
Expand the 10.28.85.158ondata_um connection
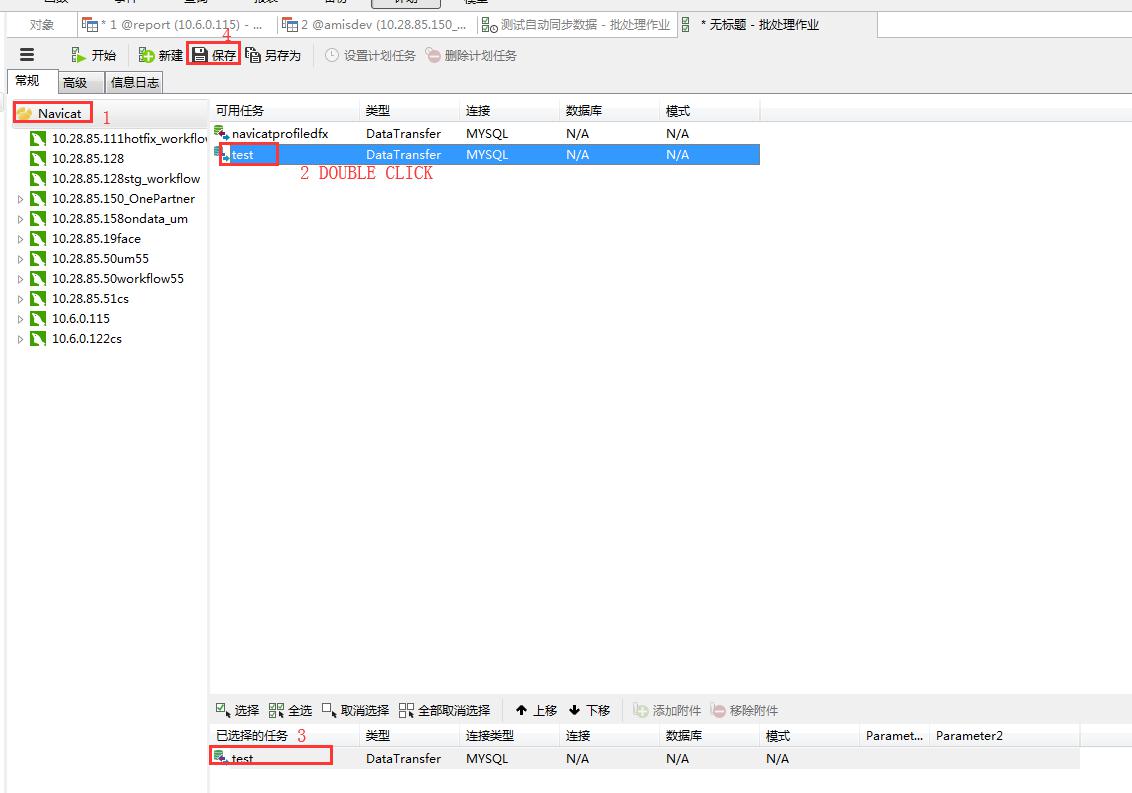(20, 219)
